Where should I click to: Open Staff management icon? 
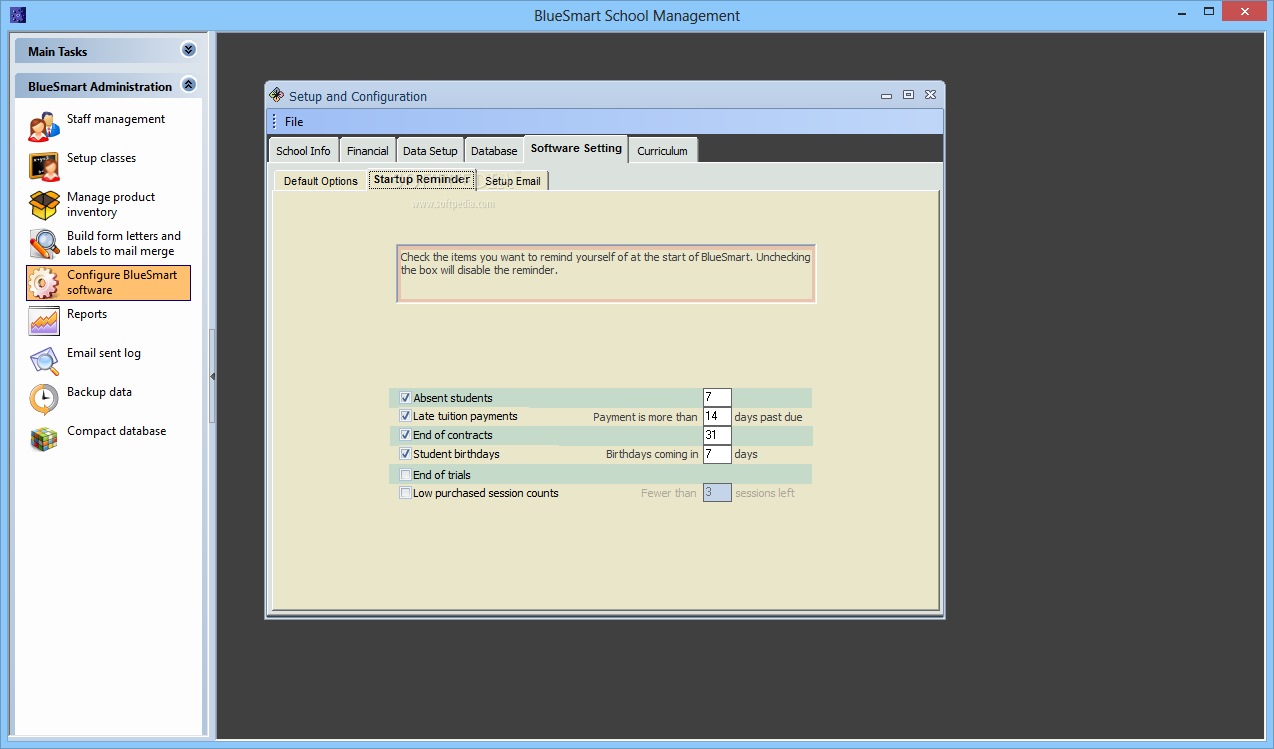tap(44, 127)
